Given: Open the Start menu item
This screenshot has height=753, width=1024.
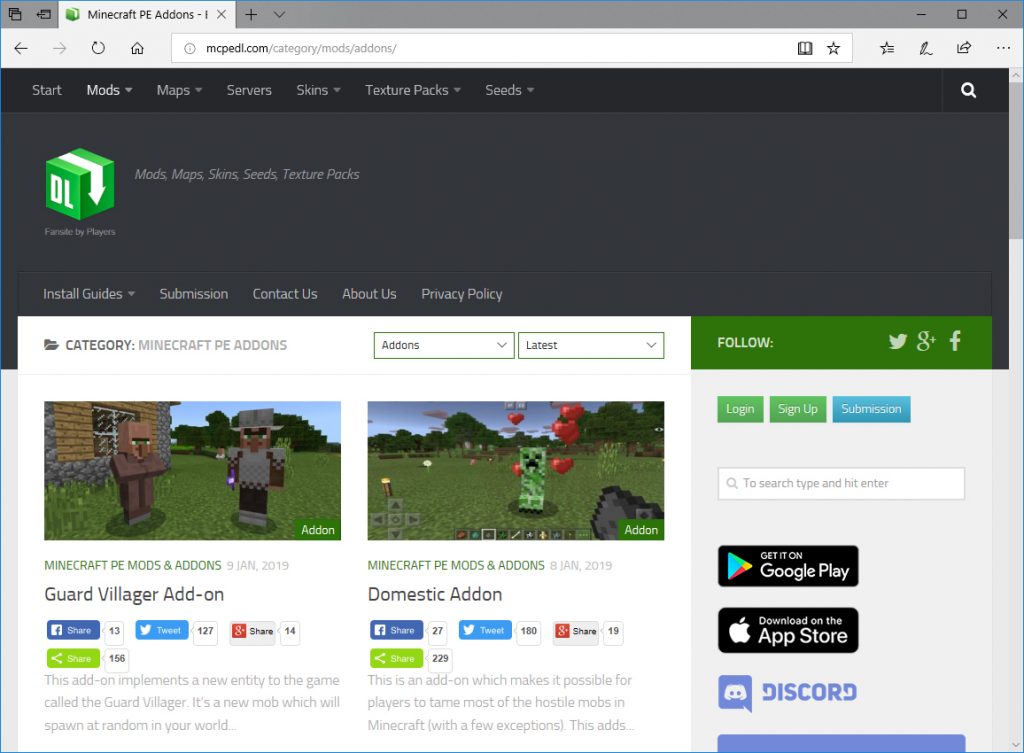Looking at the screenshot, I should (x=46, y=90).
